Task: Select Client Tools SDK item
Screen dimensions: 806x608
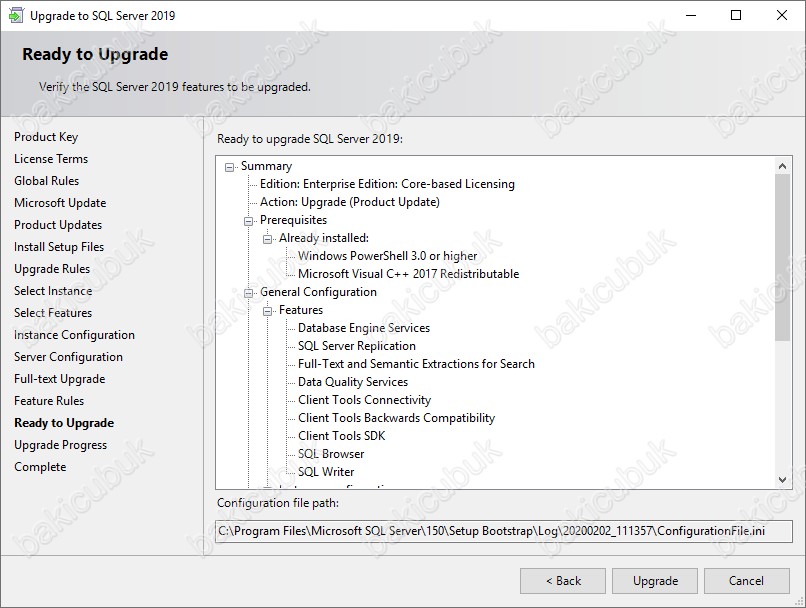Action: click(341, 436)
